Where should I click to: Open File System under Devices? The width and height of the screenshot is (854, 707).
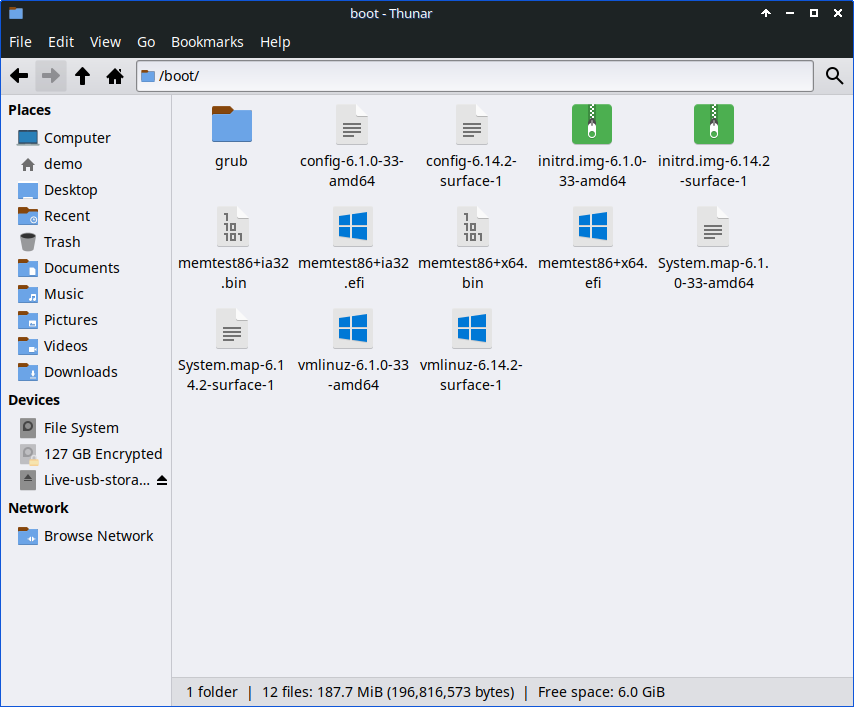pyautogui.click(x=86, y=428)
